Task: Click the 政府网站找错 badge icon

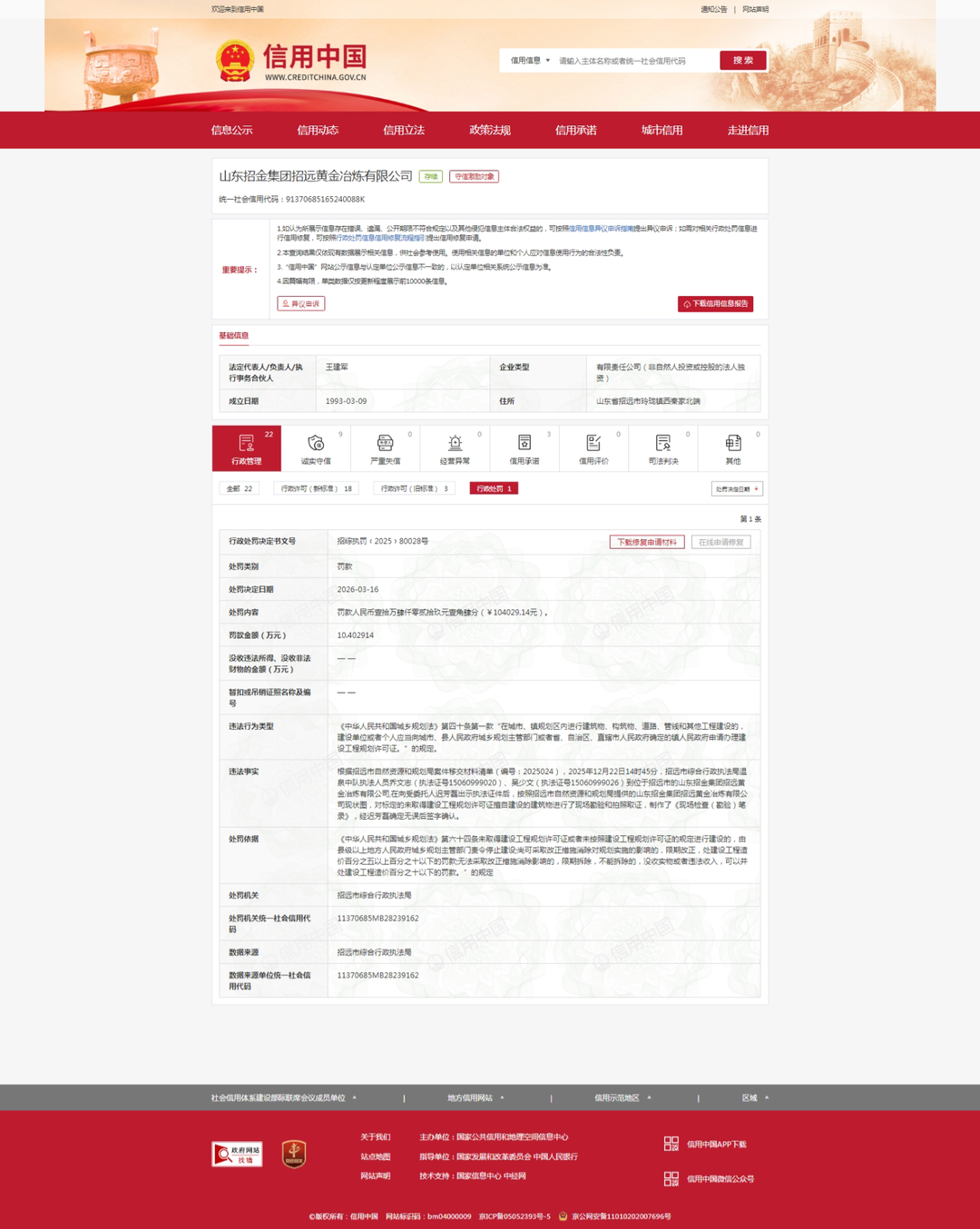Action: coord(237,1154)
